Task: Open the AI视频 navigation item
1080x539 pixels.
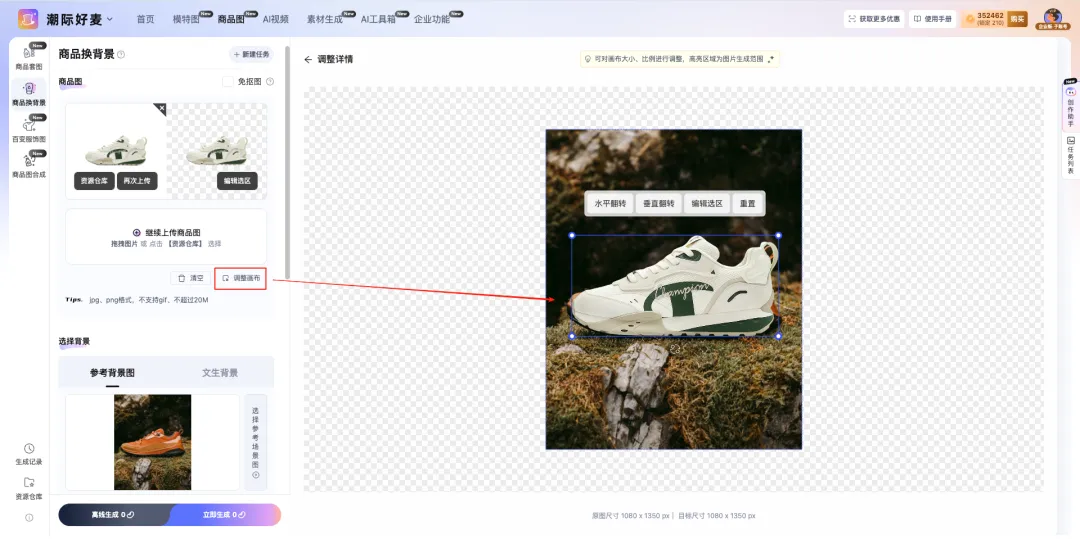Action: click(276, 19)
